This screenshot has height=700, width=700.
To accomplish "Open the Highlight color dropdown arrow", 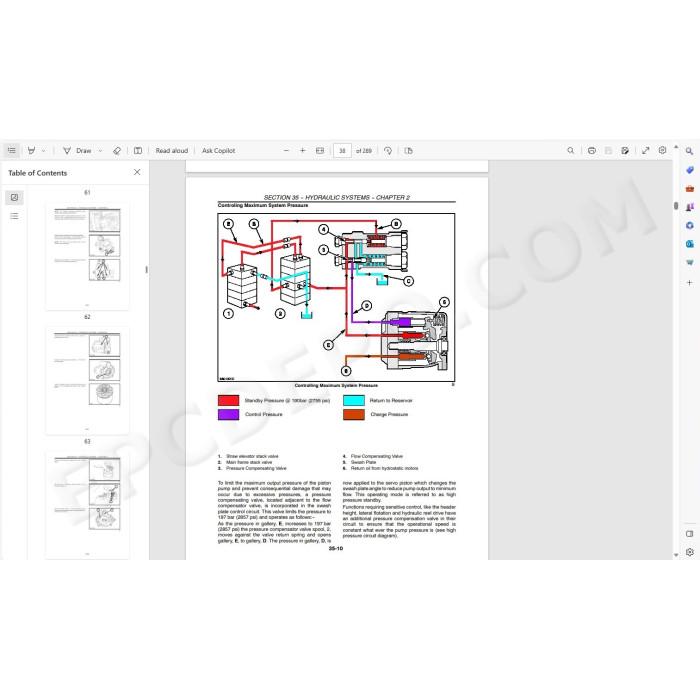I will pyautogui.click(x=44, y=151).
